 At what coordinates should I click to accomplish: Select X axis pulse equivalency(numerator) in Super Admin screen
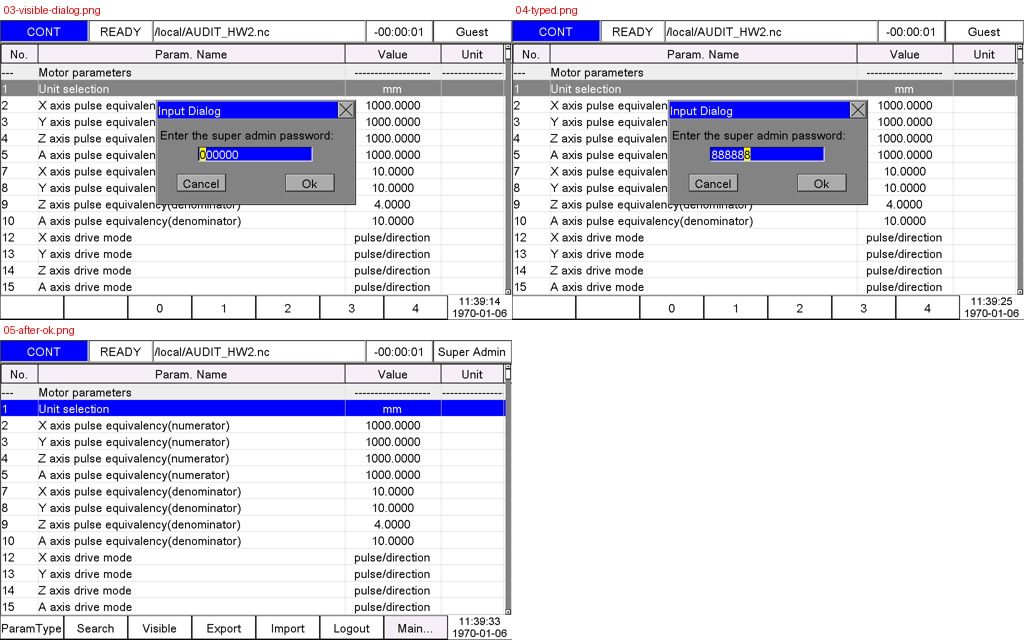tap(253, 425)
